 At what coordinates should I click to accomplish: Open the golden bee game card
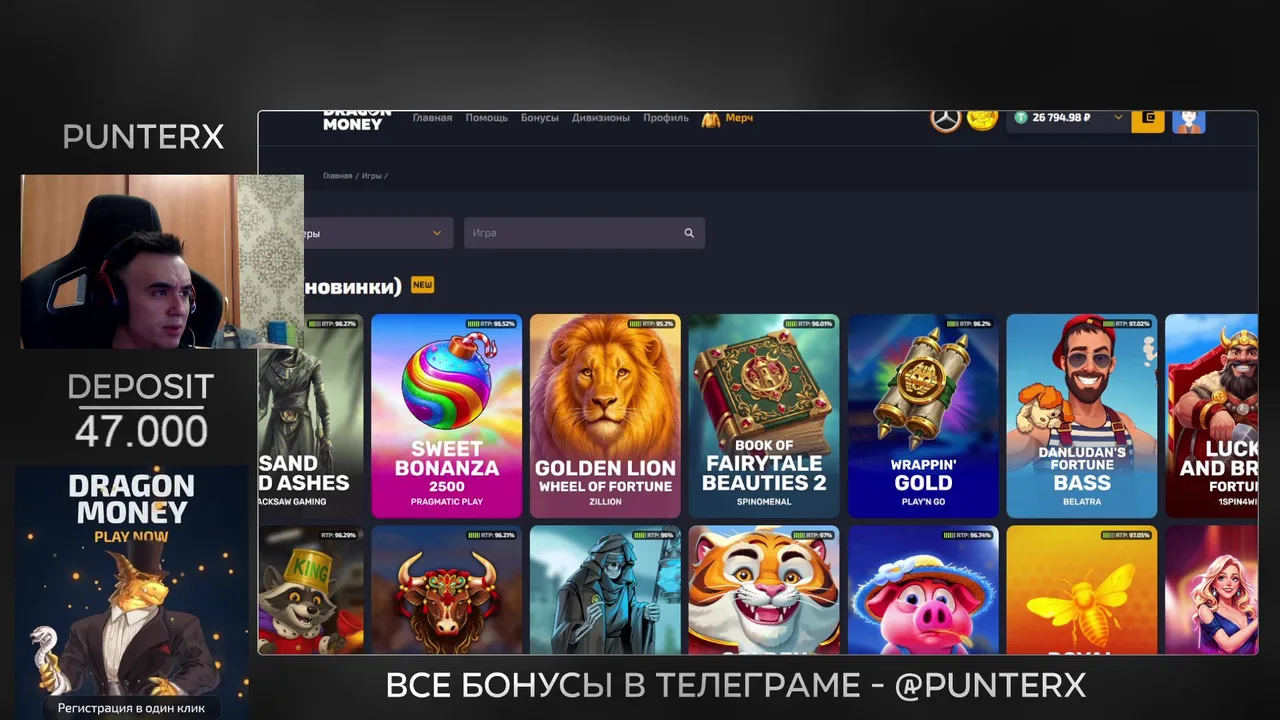tap(1082, 590)
